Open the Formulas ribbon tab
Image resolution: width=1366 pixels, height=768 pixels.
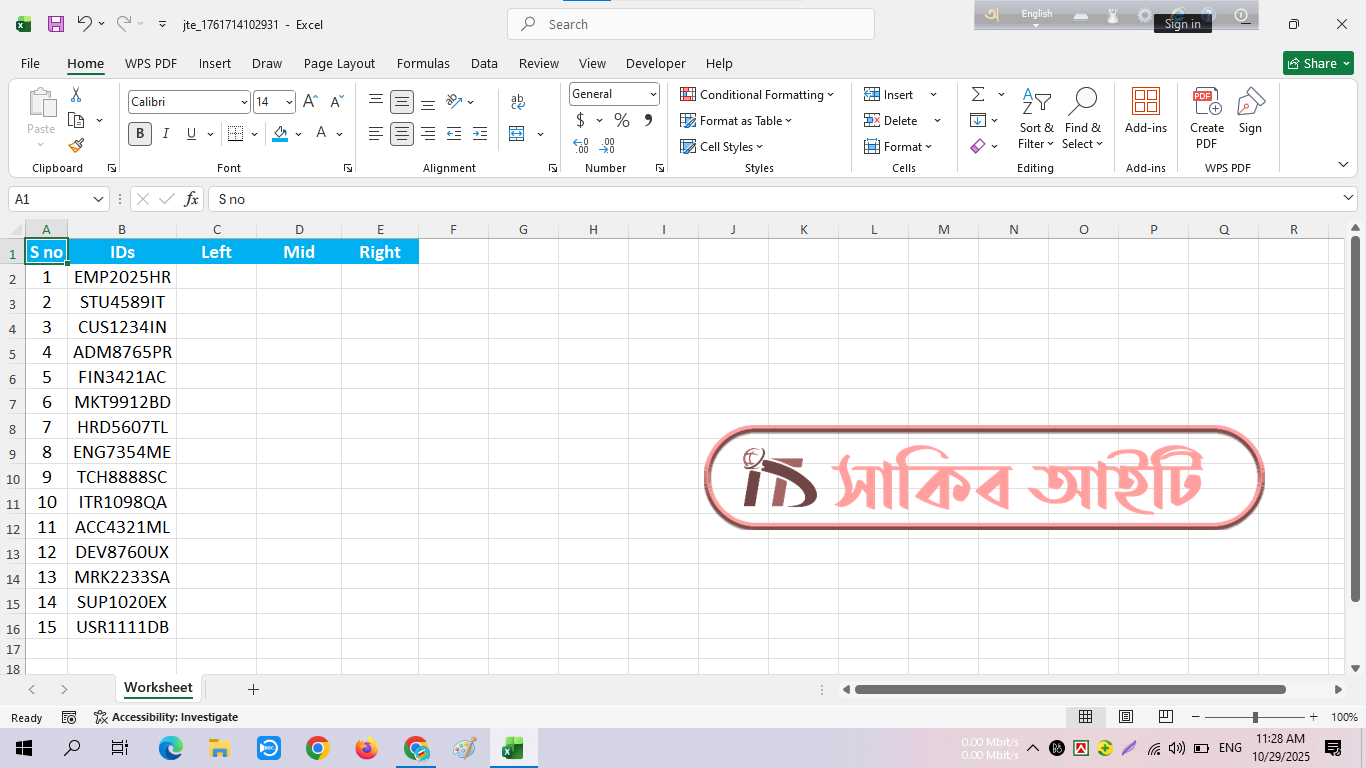[x=423, y=63]
